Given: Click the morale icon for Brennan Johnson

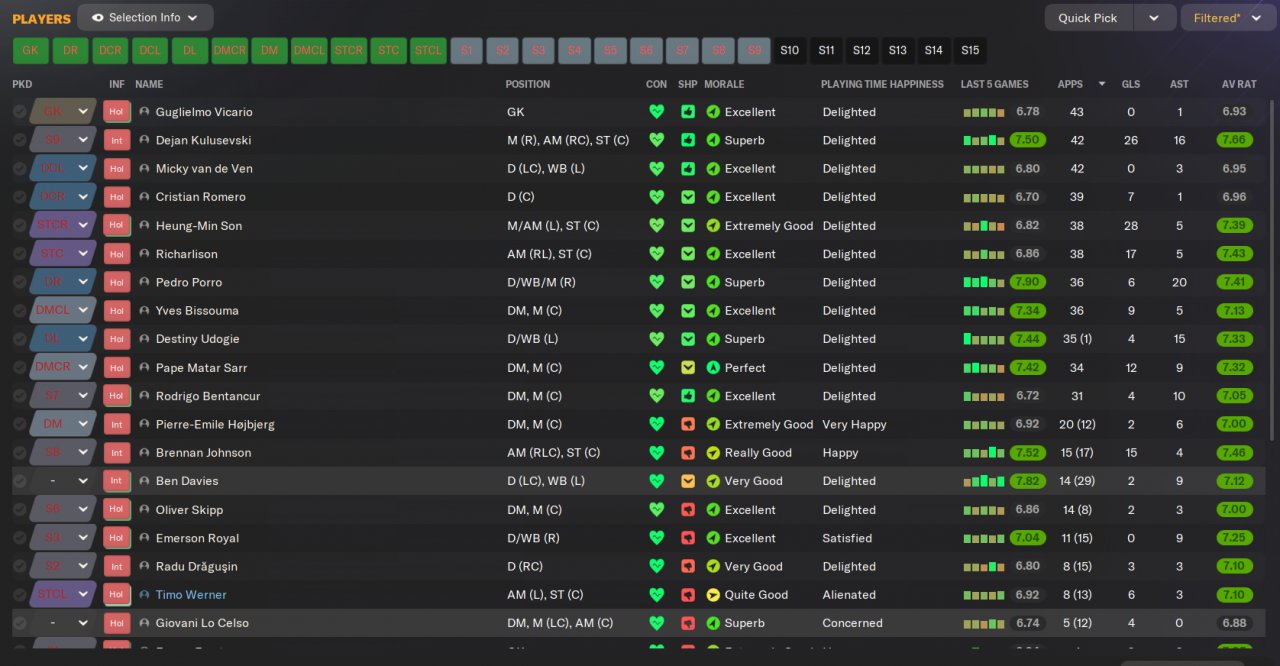Looking at the screenshot, I should pos(713,453).
